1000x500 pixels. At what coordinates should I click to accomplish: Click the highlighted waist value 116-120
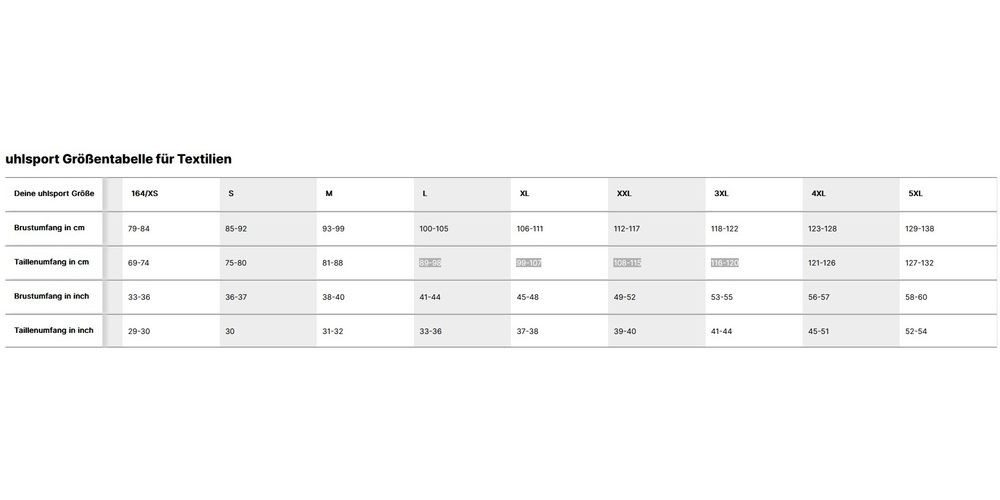724,263
